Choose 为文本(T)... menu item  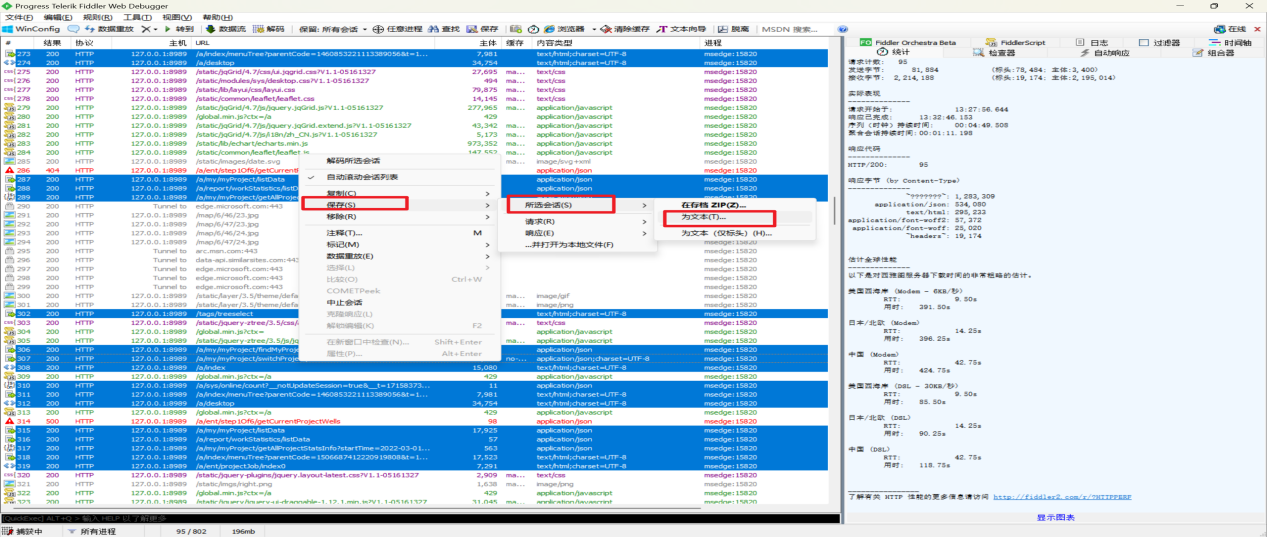pos(736,217)
